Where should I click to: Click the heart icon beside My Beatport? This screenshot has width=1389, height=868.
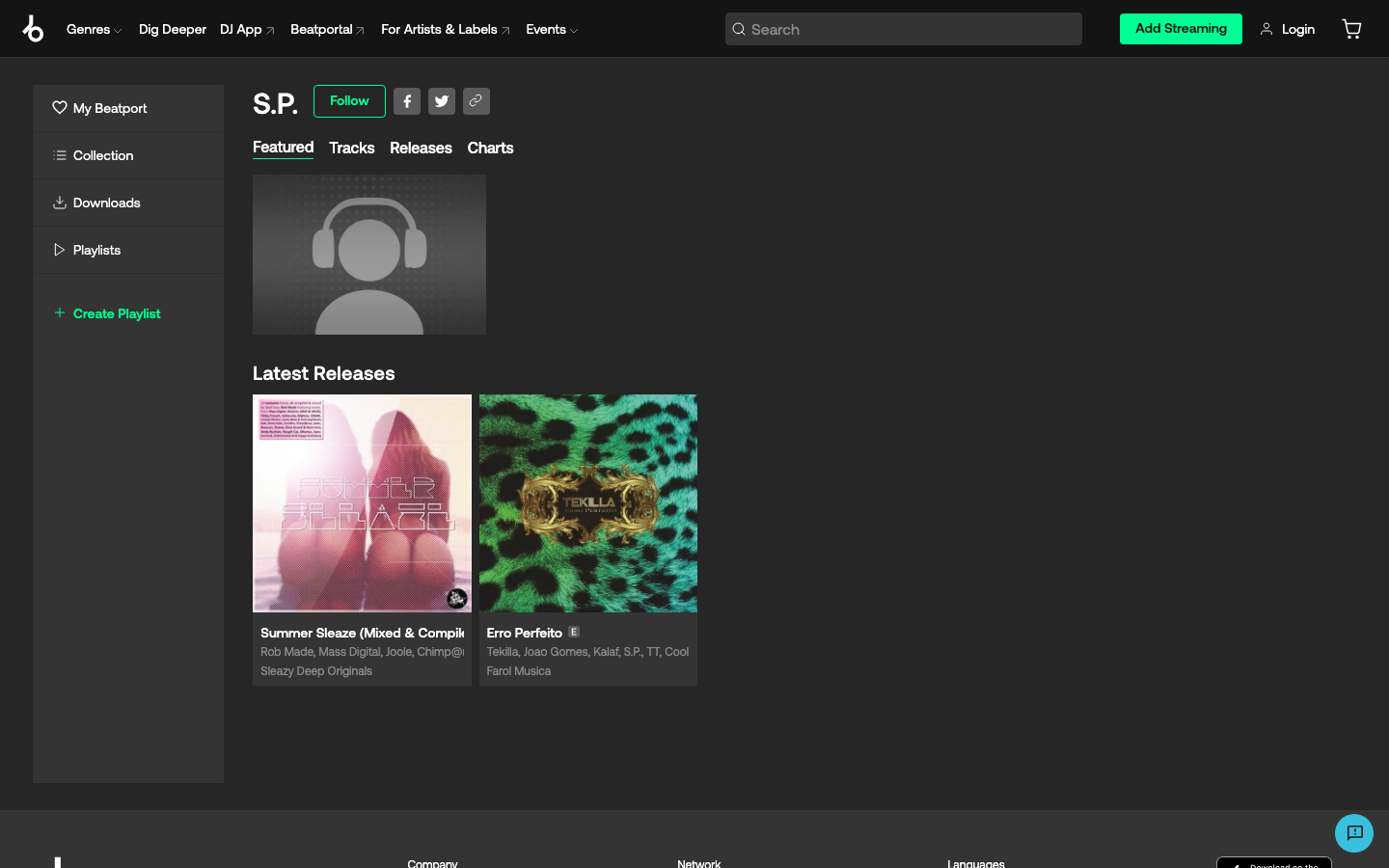click(x=60, y=108)
